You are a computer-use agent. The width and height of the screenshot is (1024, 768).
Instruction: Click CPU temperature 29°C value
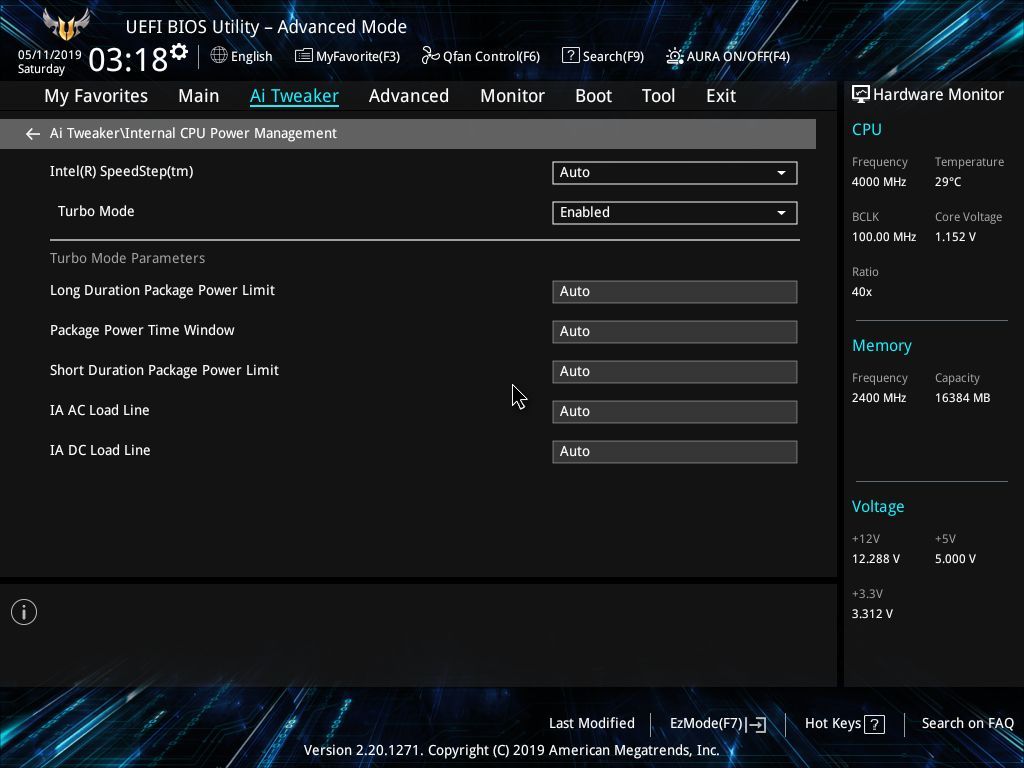948,182
